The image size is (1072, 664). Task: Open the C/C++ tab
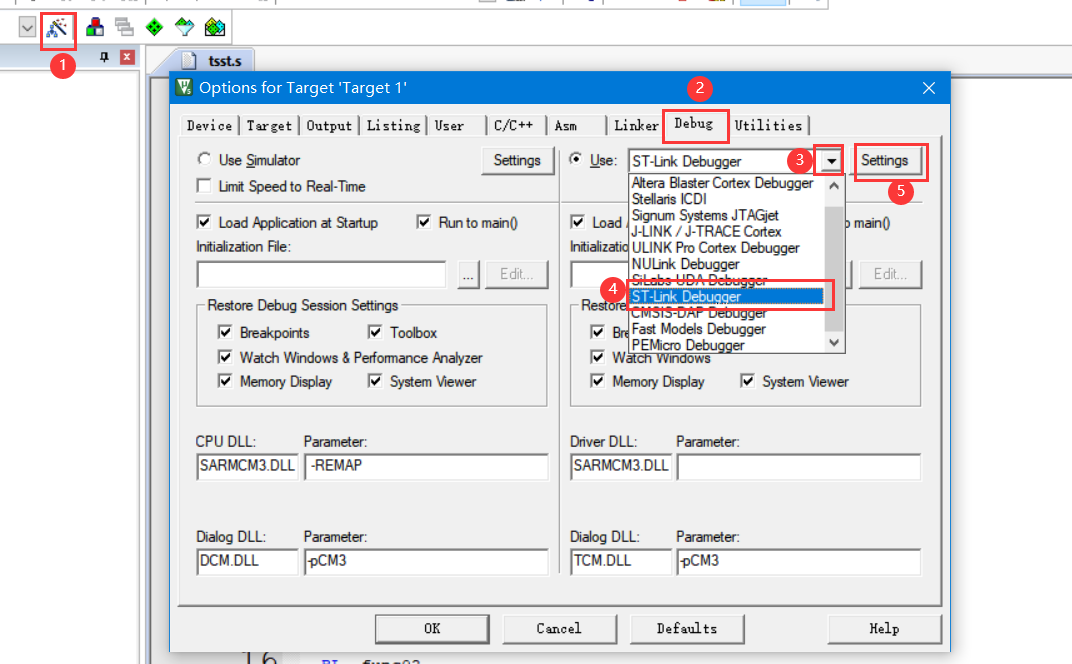513,126
